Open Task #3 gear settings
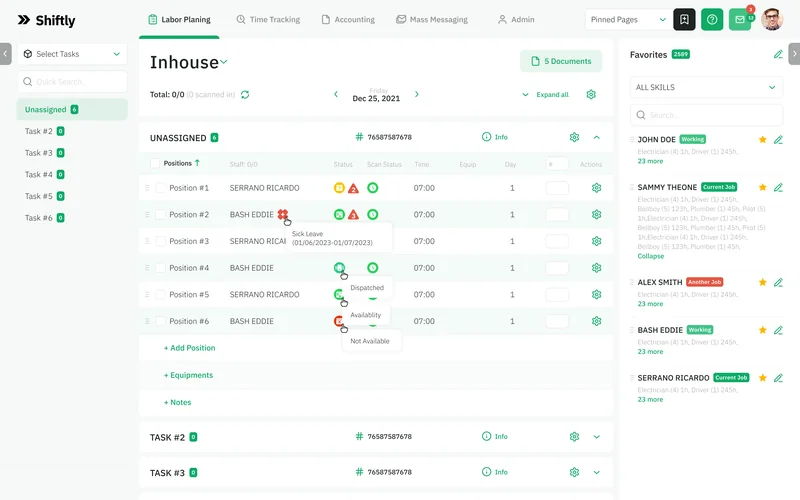Screen dimensions: 800x500 point(574,472)
